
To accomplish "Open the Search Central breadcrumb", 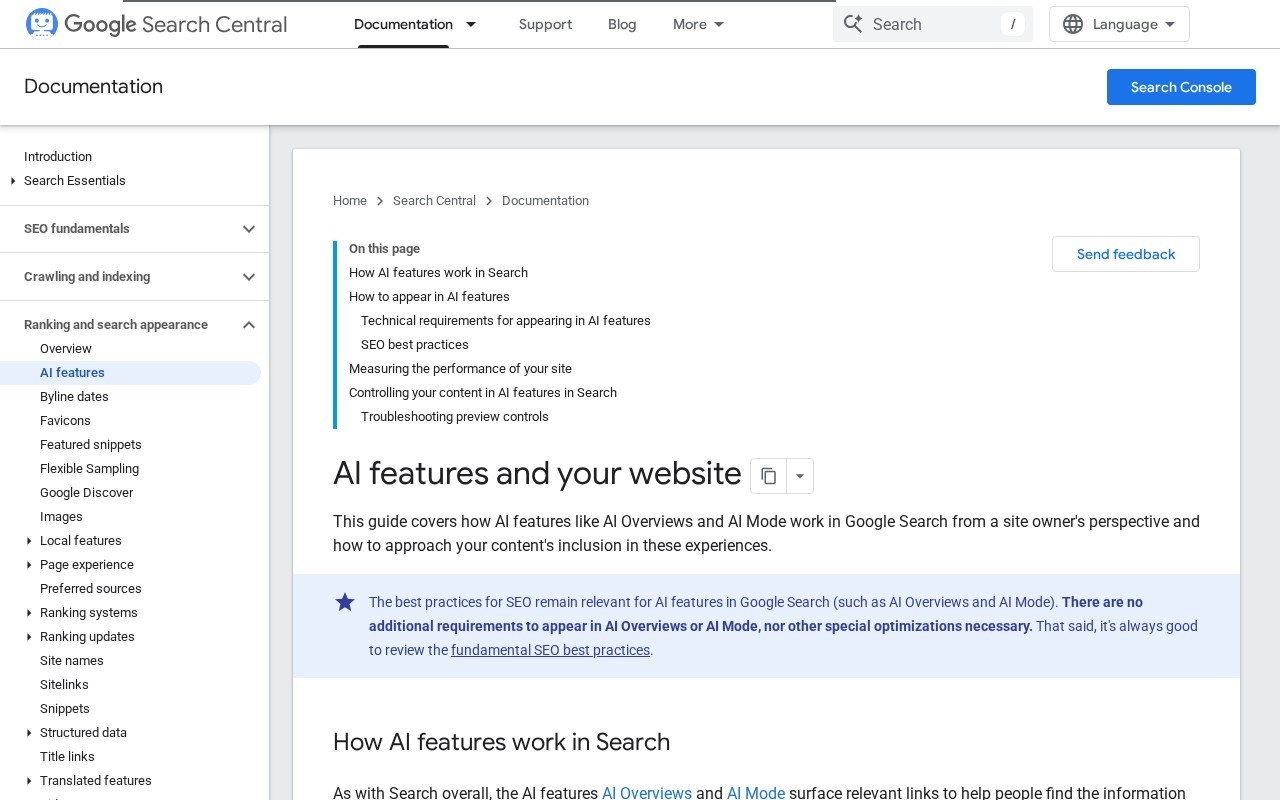I will click(x=434, y=201).
